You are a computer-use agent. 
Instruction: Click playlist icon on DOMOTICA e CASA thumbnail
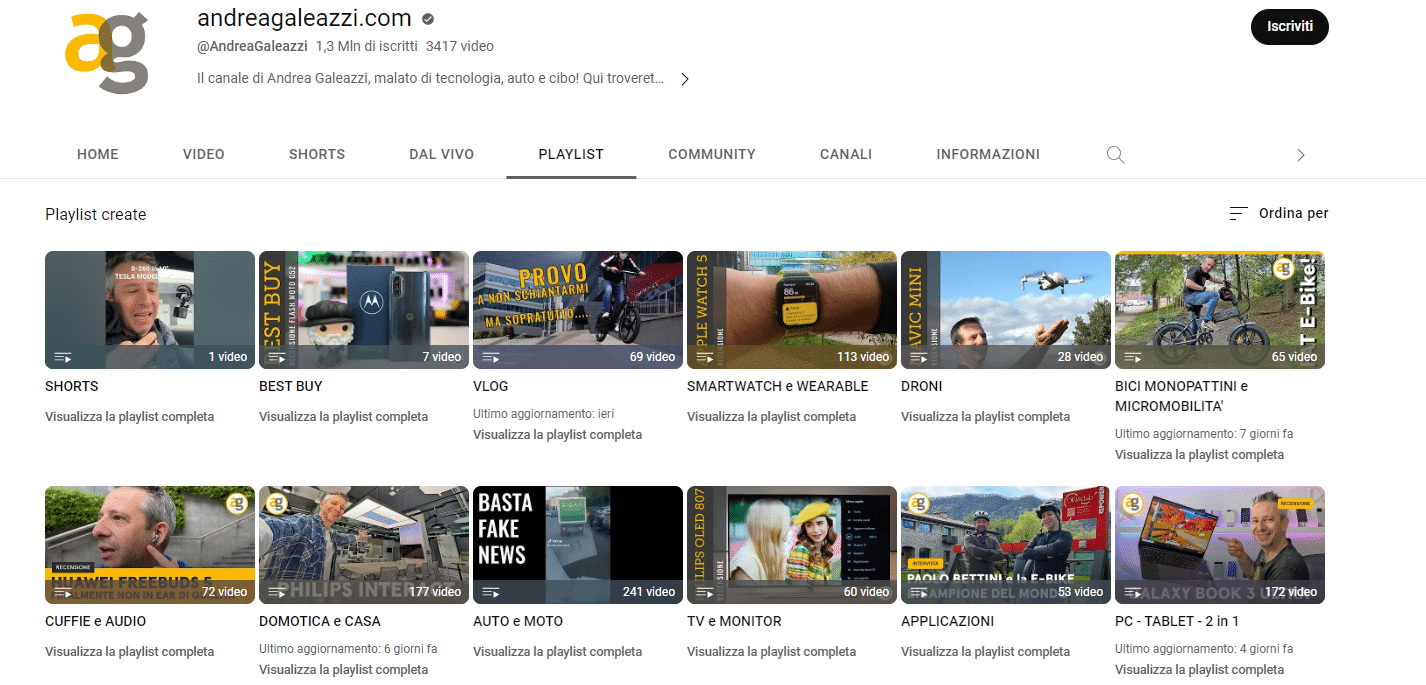(x=276, y=592)
